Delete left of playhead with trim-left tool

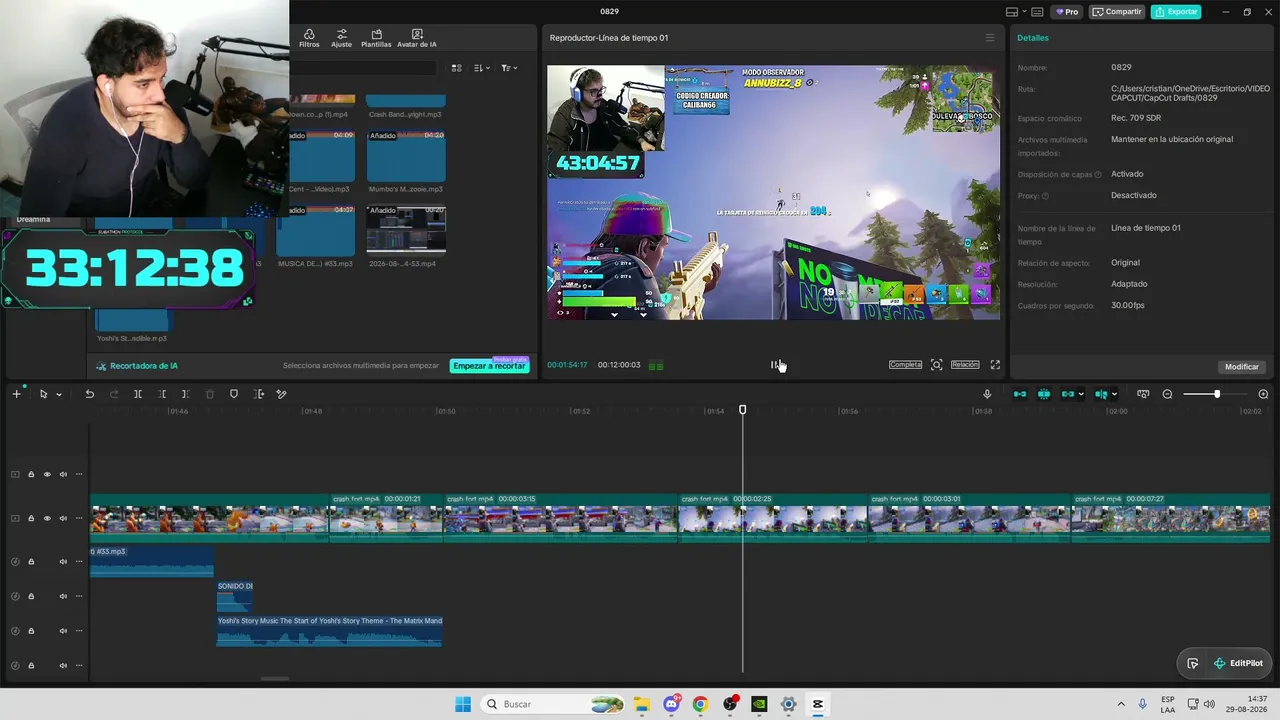click(162, 394)
